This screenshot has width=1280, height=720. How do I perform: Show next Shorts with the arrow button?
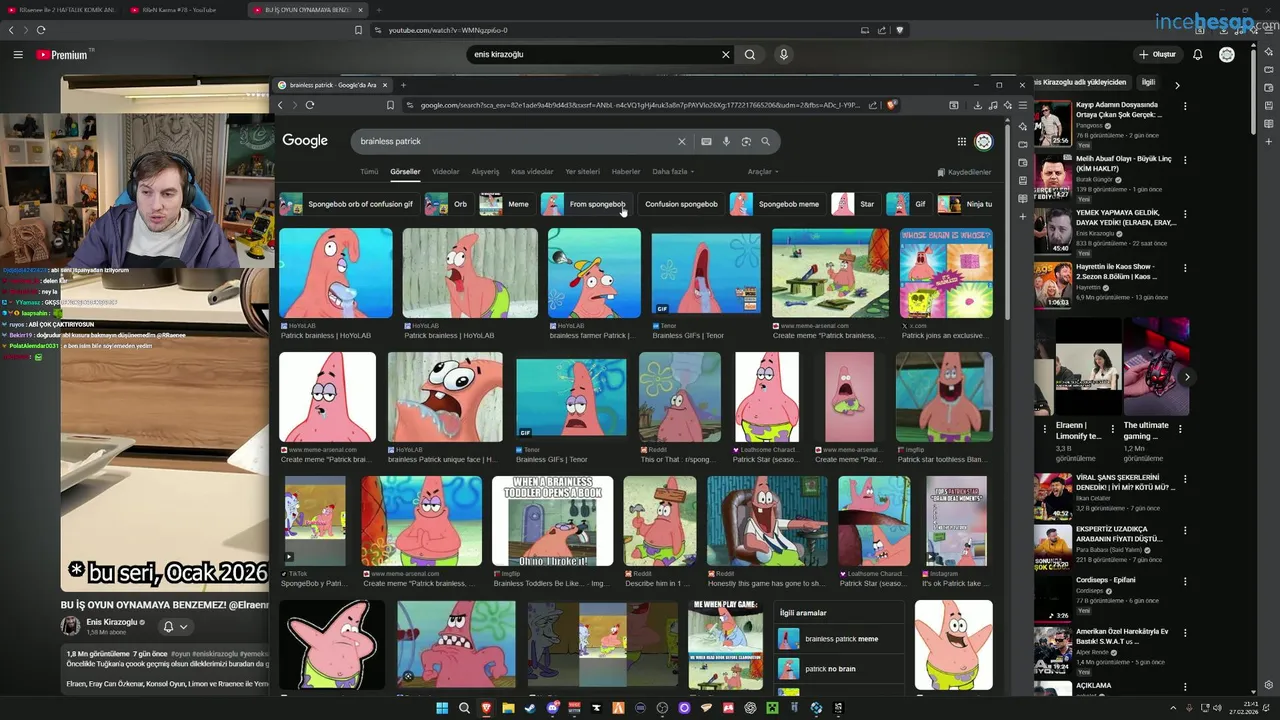tap(1187, 377)
